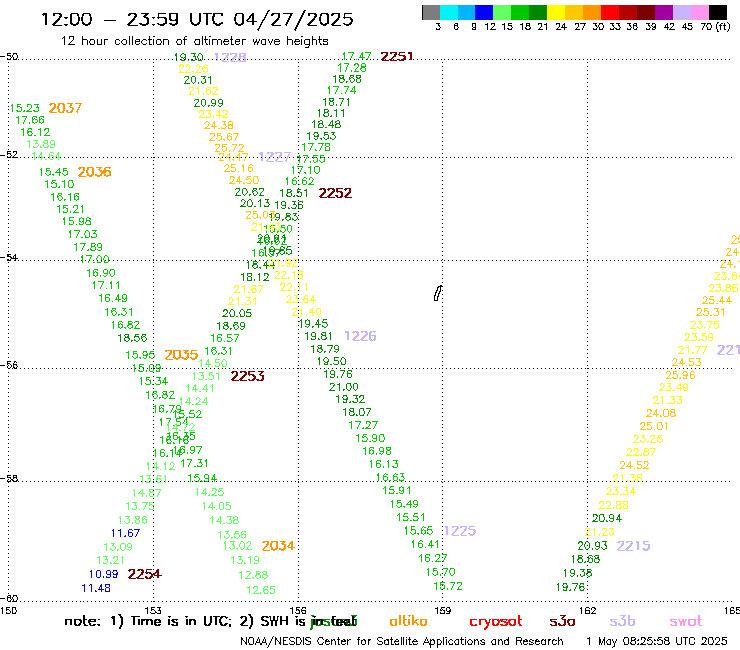Click the wave height value 15.23
Viewport: 740px width, 650px height.
(25, 108)
